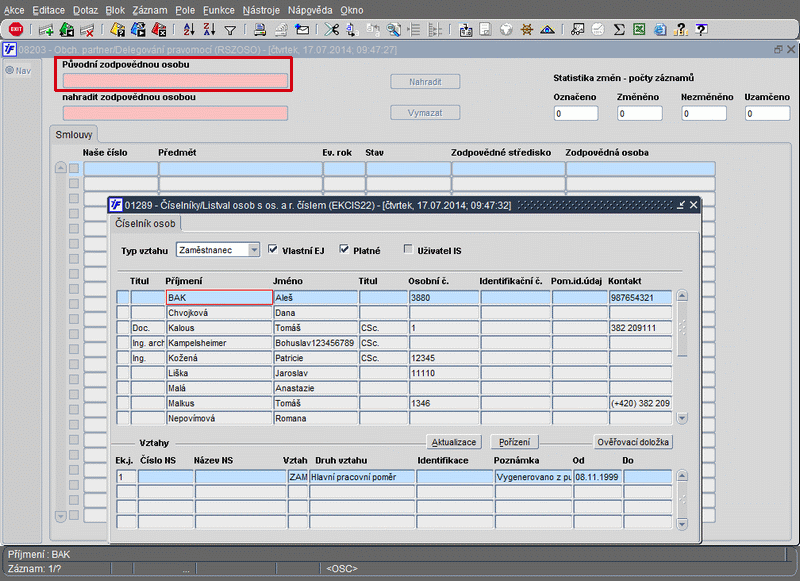
Task: Click the Sigma sum icon
Action: point(619,30)
